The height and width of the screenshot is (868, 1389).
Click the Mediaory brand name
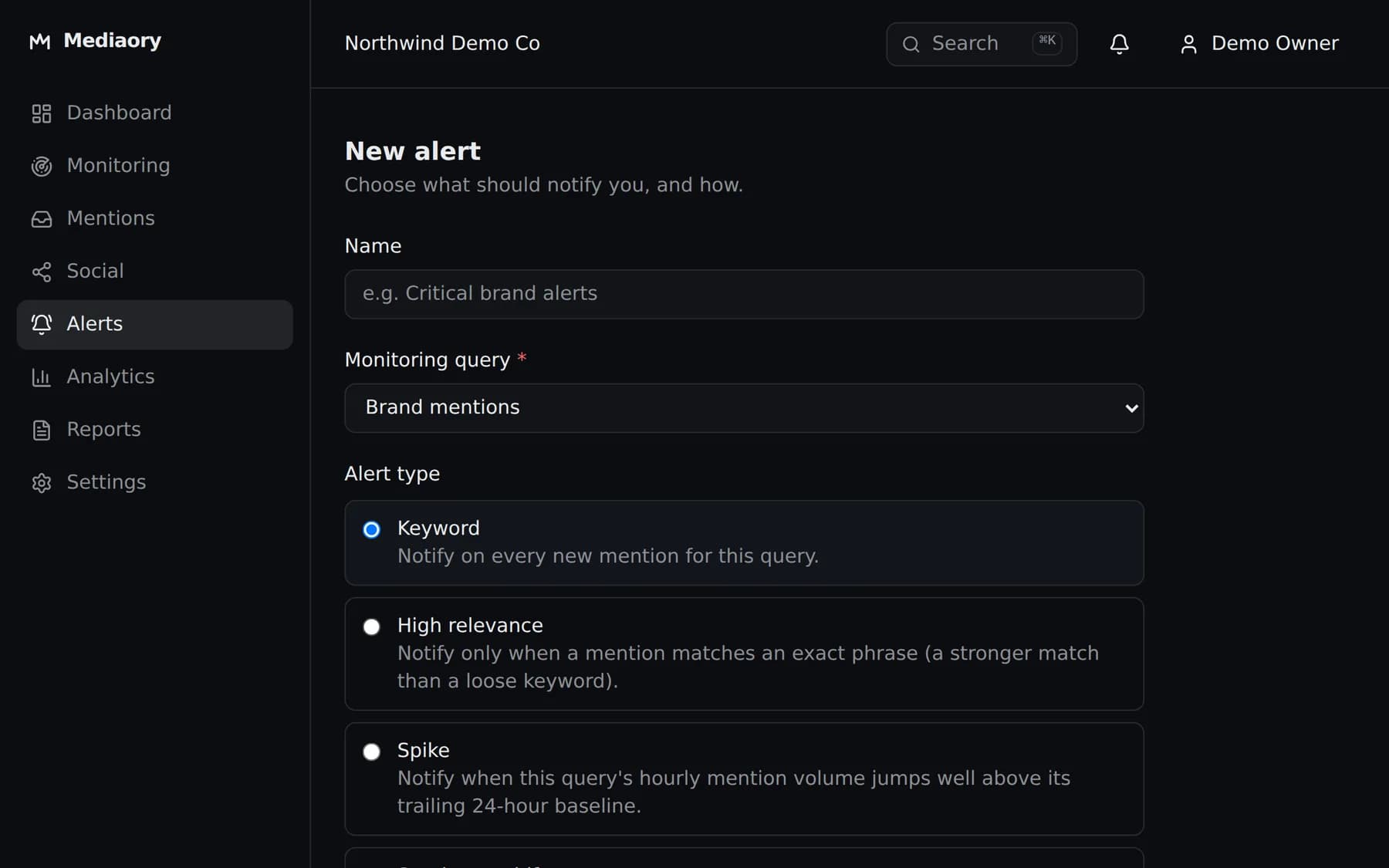(x=113, y=41)
